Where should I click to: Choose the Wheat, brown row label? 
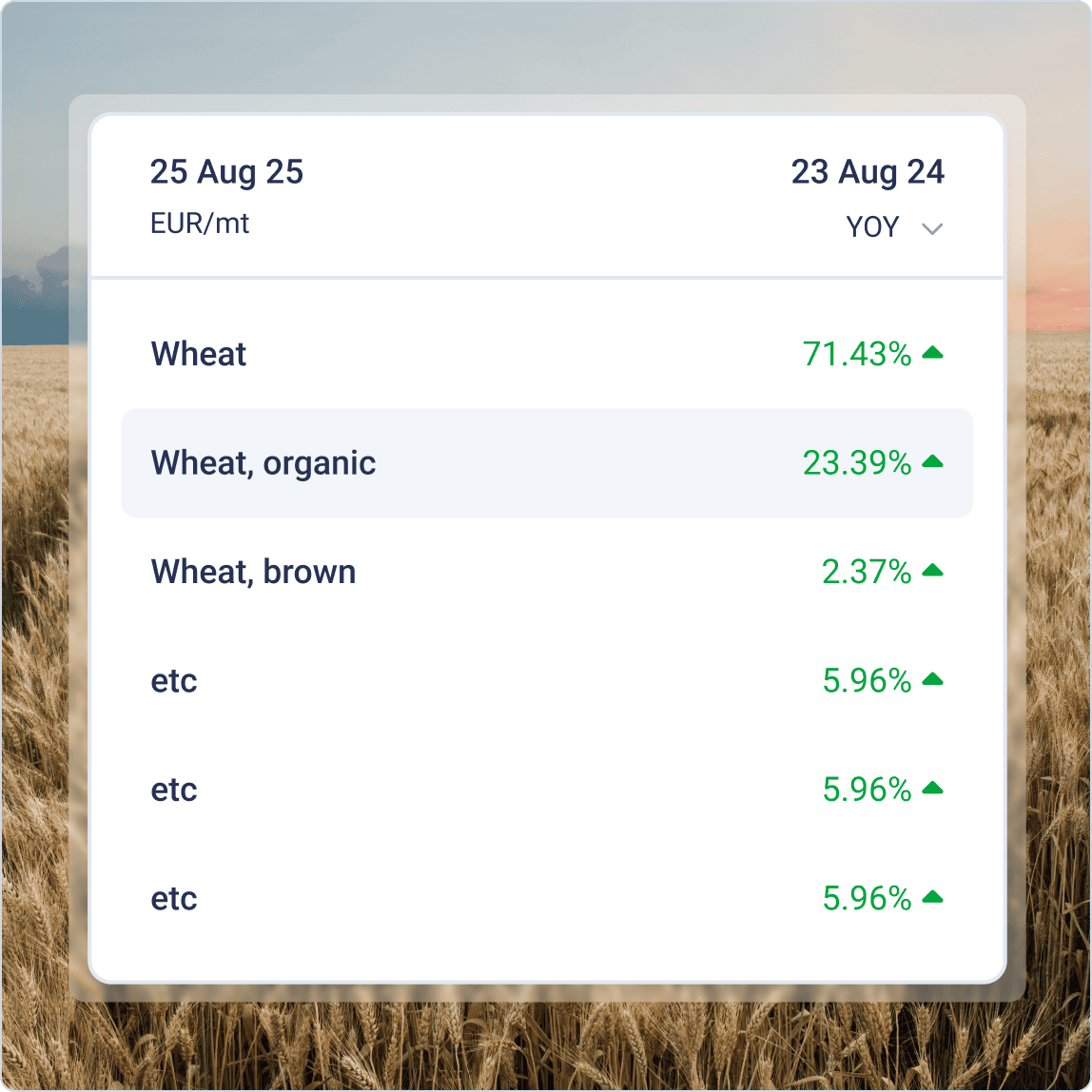pyautogui.click(x=253, y=572)
